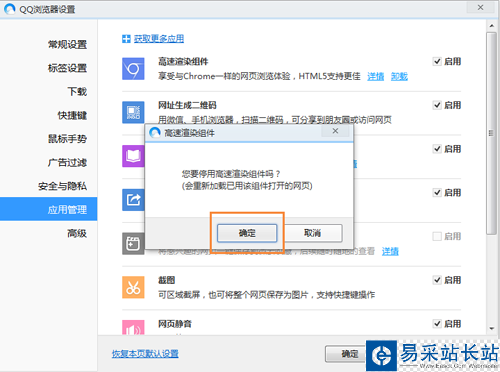
Task: Confirm with 确定 in the 高速渲染组件 dialog
Action: [x=247, y=233]
